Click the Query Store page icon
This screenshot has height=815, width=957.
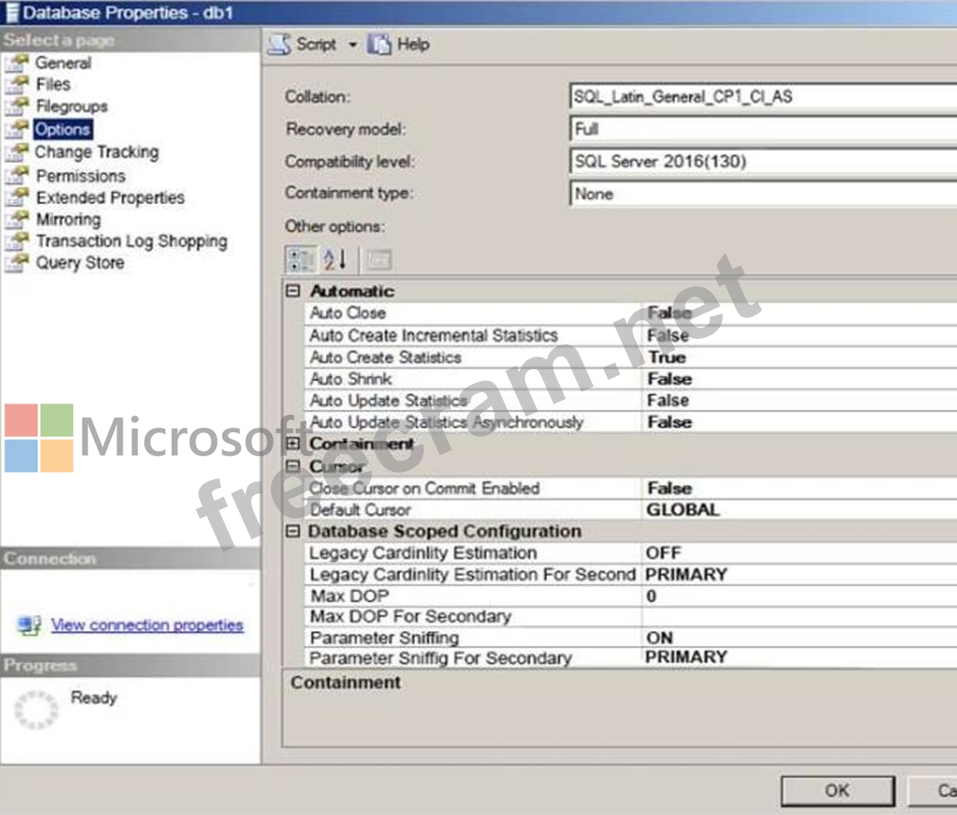click(17, 263)
